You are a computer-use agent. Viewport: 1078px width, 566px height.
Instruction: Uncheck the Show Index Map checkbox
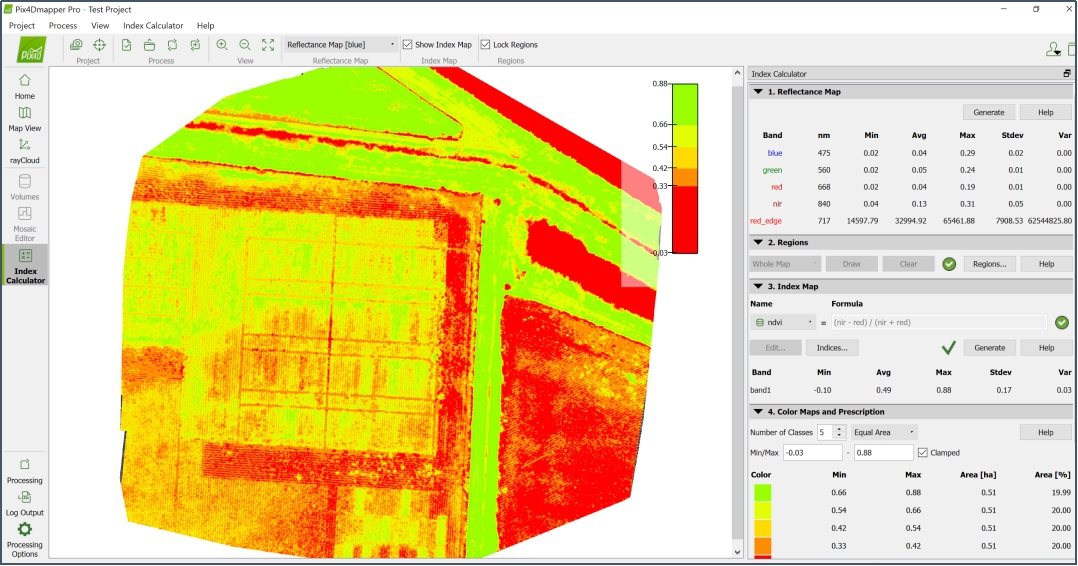pos(408,45)
